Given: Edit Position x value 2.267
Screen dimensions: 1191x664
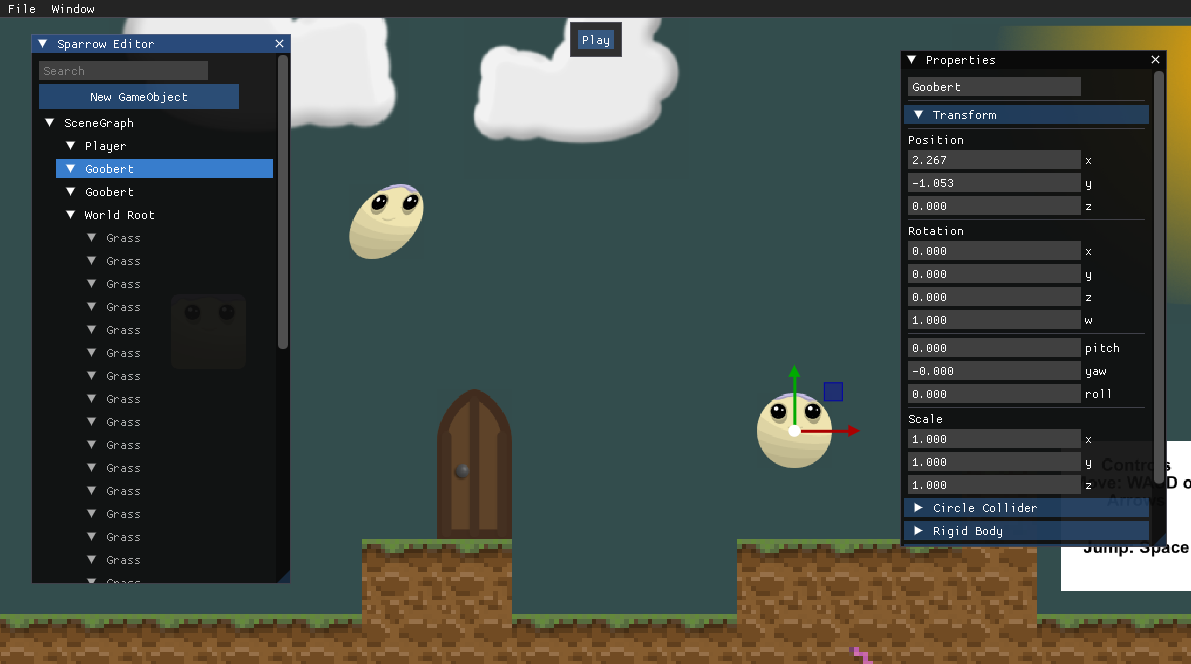Looking at the screenshot, I should pyautogui.click(x=994, y=160).
